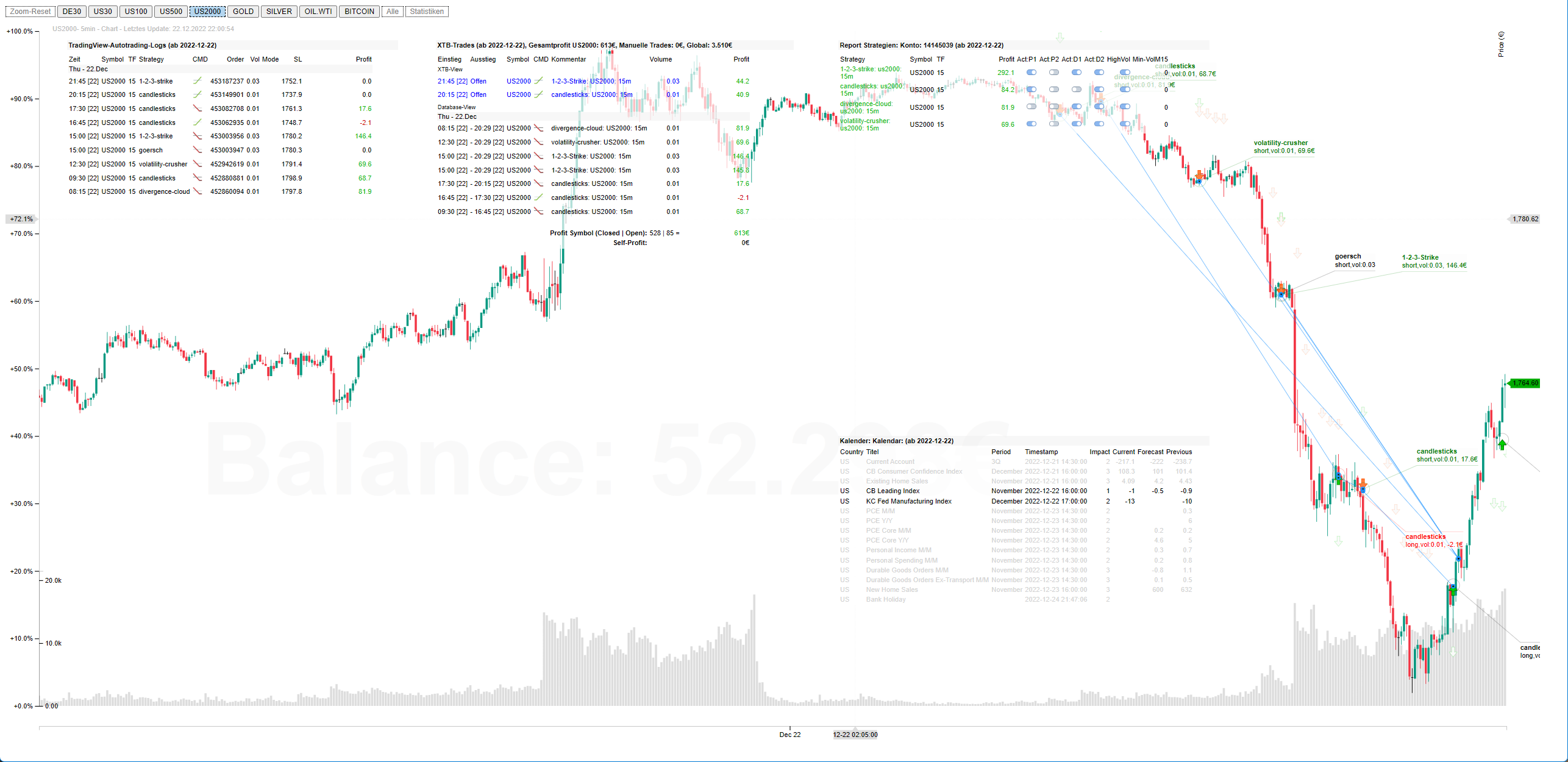Click orange short-entry arrow near goersch label

coord(1281,289)
